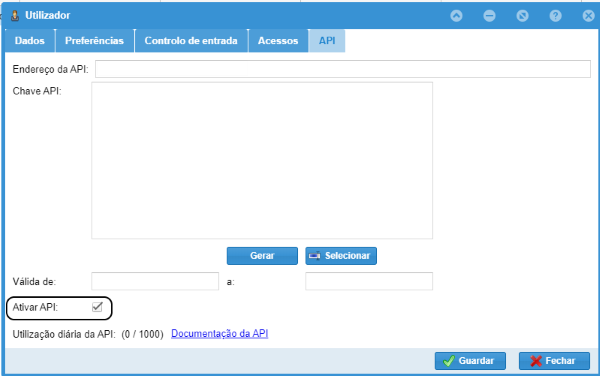Generate a key with the Gerar button
Viewport: 600px width, 376px height.
coord(262,256)
